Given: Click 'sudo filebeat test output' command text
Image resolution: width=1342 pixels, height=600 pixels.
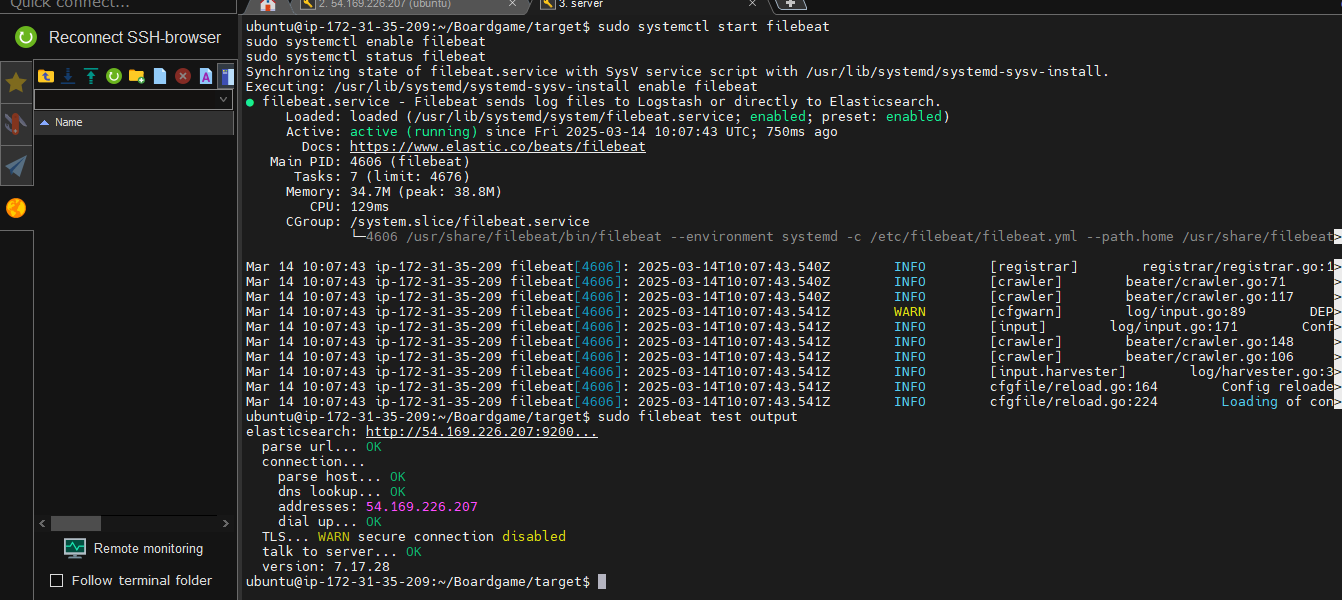Looking at the screenshot, I should (698, 417).
